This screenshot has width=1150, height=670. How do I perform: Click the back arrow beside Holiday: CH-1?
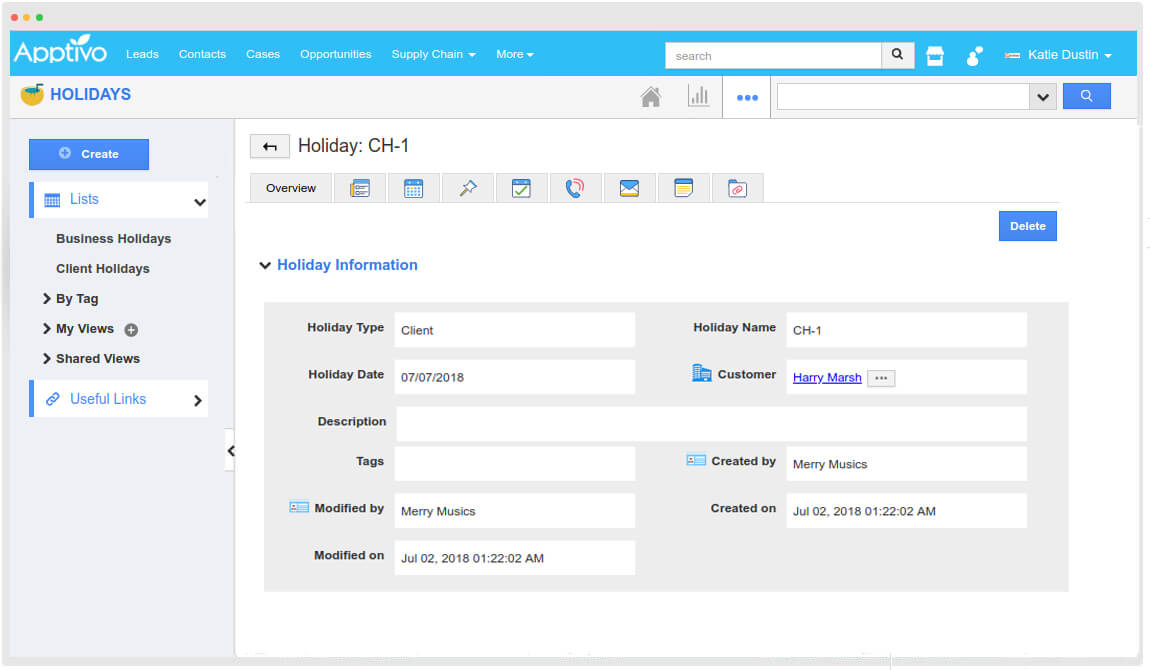coord(269,147)
